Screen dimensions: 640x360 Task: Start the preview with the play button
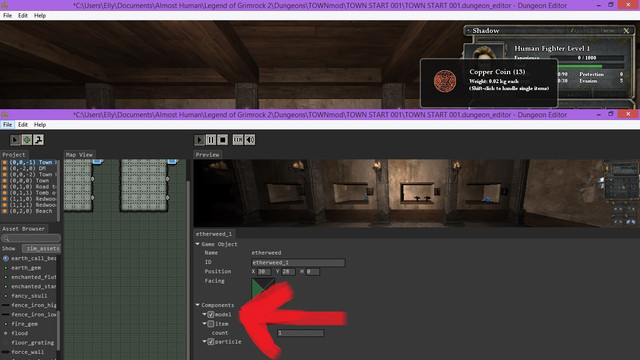[199, 140]
